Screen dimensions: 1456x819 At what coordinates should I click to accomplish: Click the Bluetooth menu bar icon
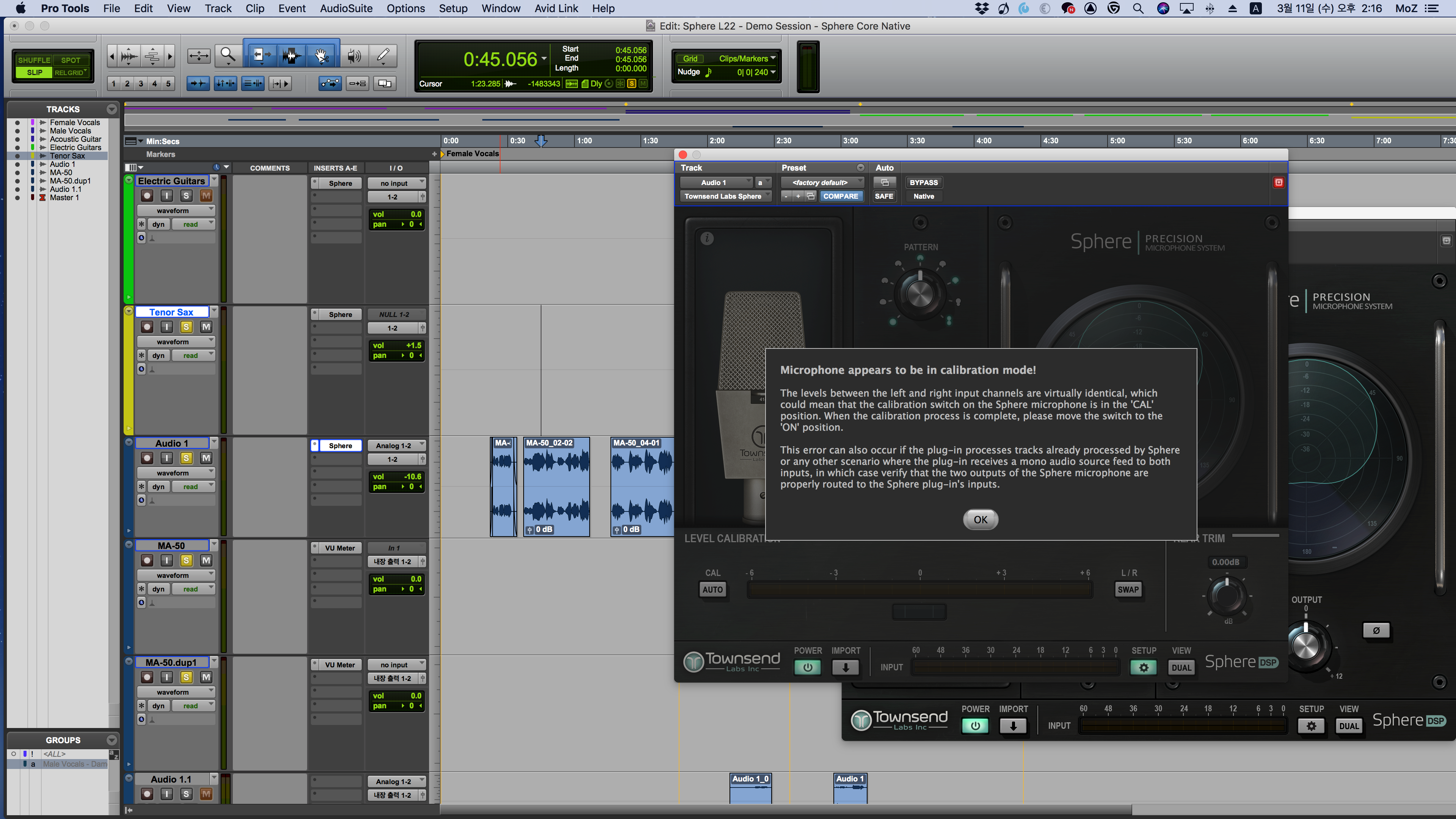(1210, 8)
